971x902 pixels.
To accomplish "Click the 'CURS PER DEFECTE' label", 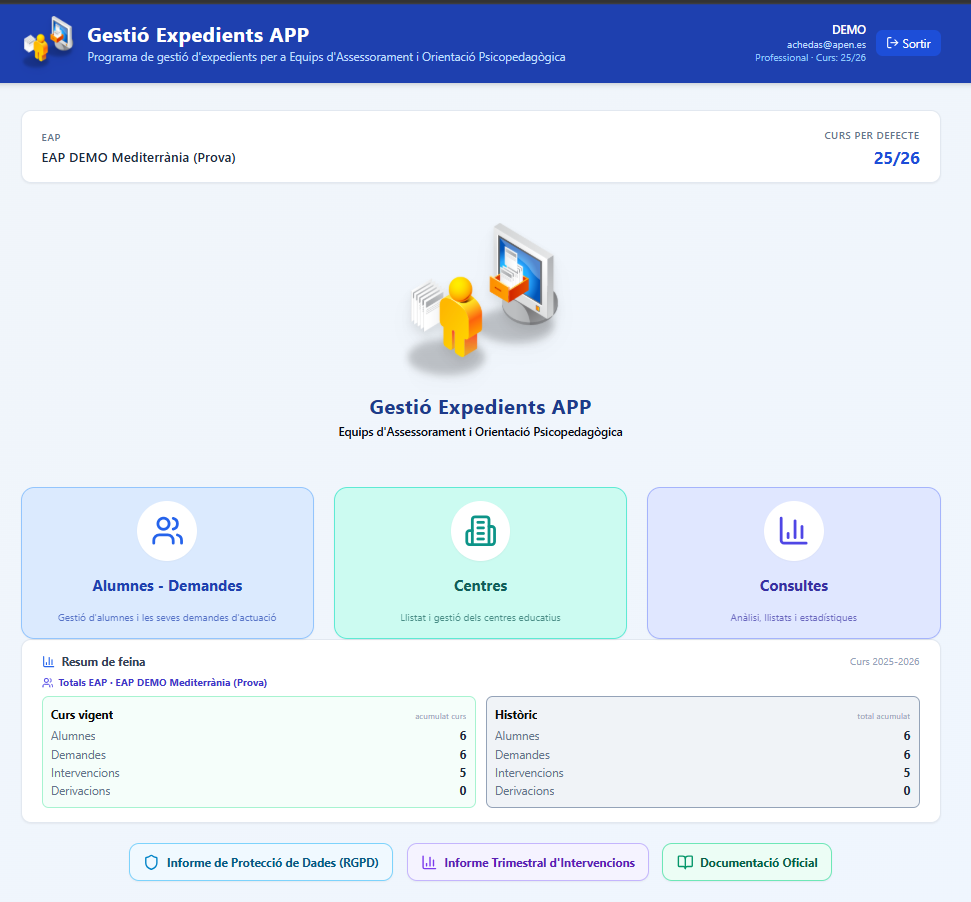I will tap(872, 136).
